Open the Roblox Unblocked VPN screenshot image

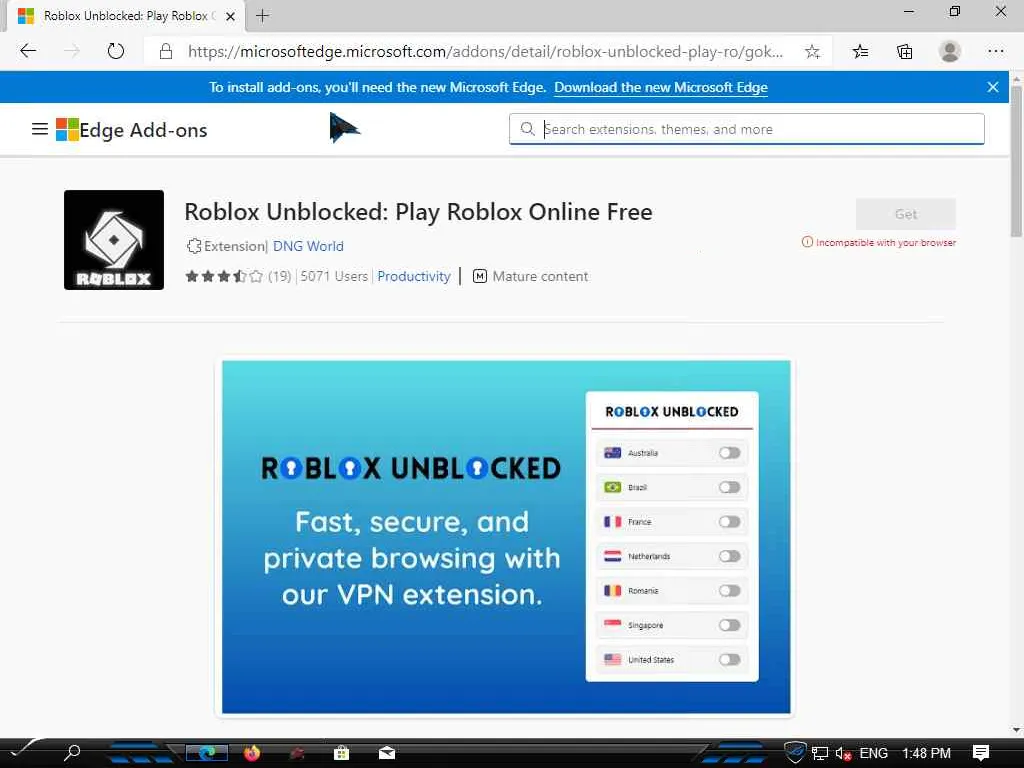point(506,537)
